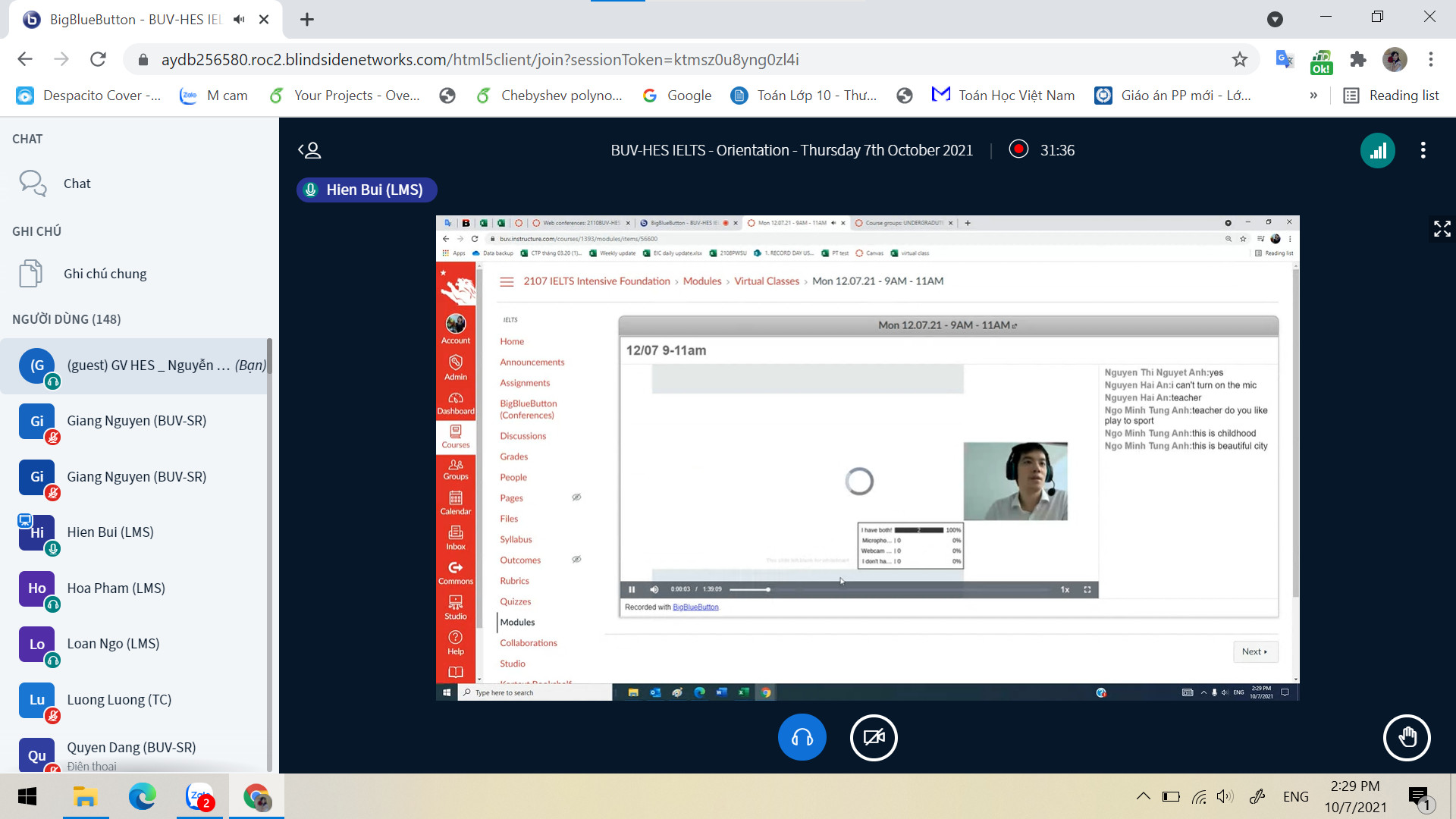Open the tab search dropdown arrow
This screenshot has width=1456, height=819.
[1275, 20]
